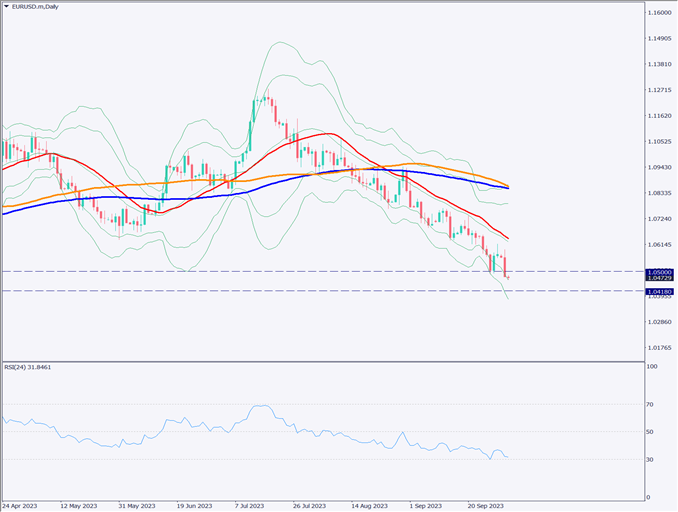Click the RSI(24) indicator label

pos(28,367)
